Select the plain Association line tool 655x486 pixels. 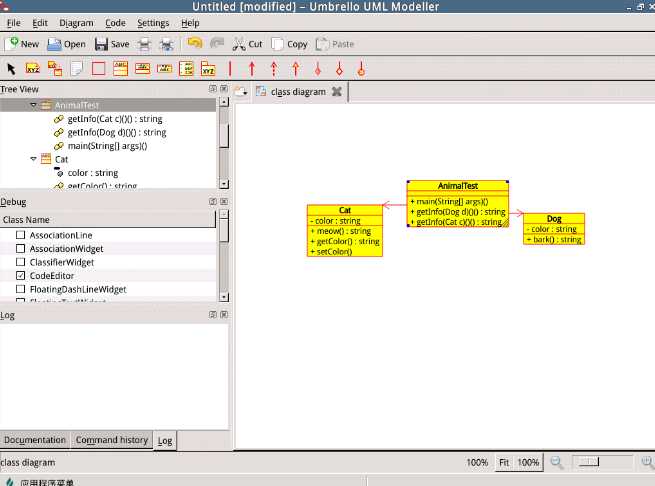pyautogui.click(x=230, y=69)
